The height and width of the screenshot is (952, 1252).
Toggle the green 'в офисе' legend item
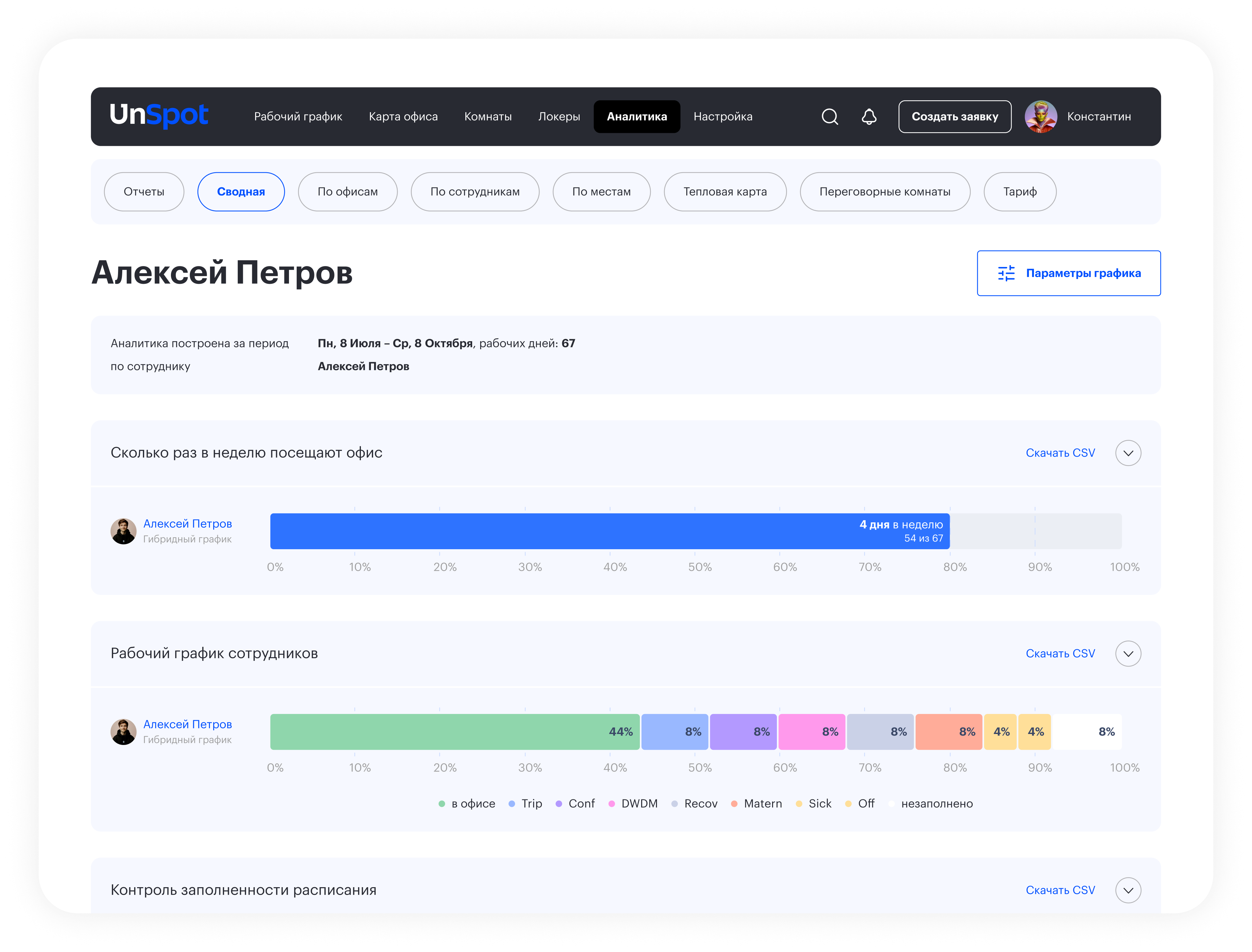pyautogui.click(x=467, y=804)
